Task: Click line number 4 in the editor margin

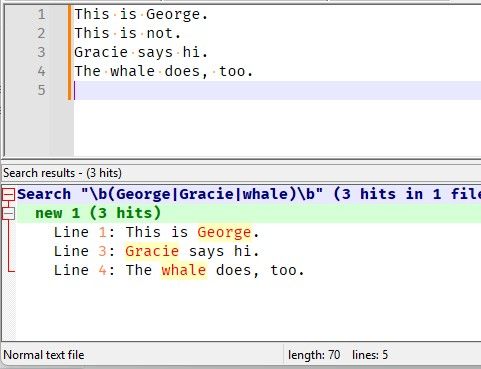Action: tap(41, 71)
